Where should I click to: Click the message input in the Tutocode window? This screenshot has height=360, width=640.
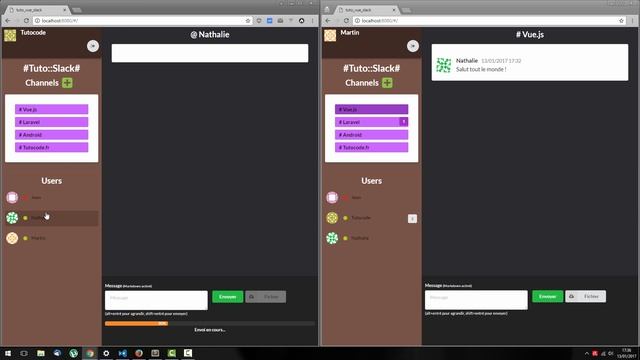(156, 300)
